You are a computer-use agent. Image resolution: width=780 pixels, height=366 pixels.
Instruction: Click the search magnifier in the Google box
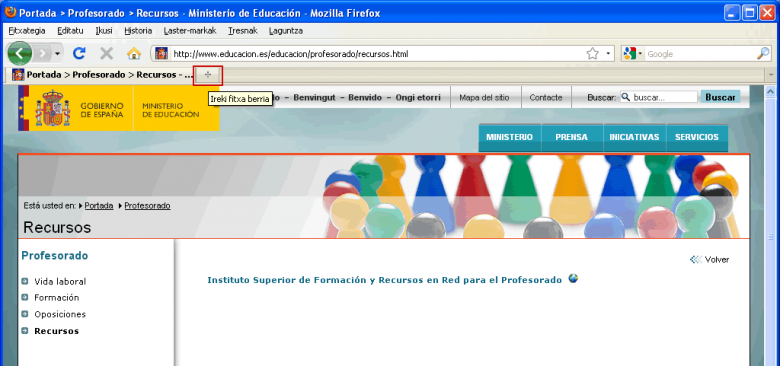click(763, 54)
